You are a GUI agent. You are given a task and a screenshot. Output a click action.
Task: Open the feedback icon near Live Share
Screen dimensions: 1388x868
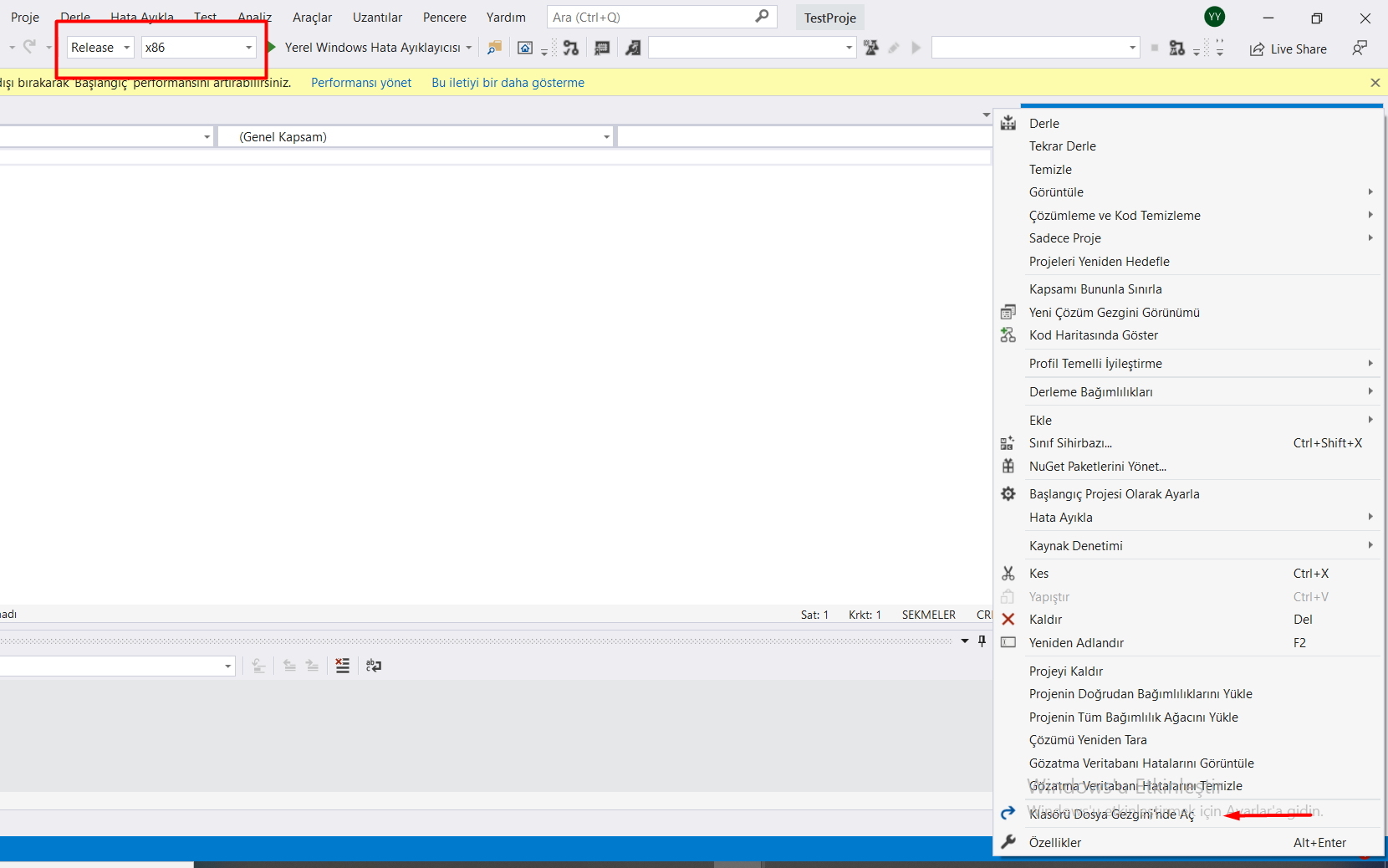point(1360,48)
